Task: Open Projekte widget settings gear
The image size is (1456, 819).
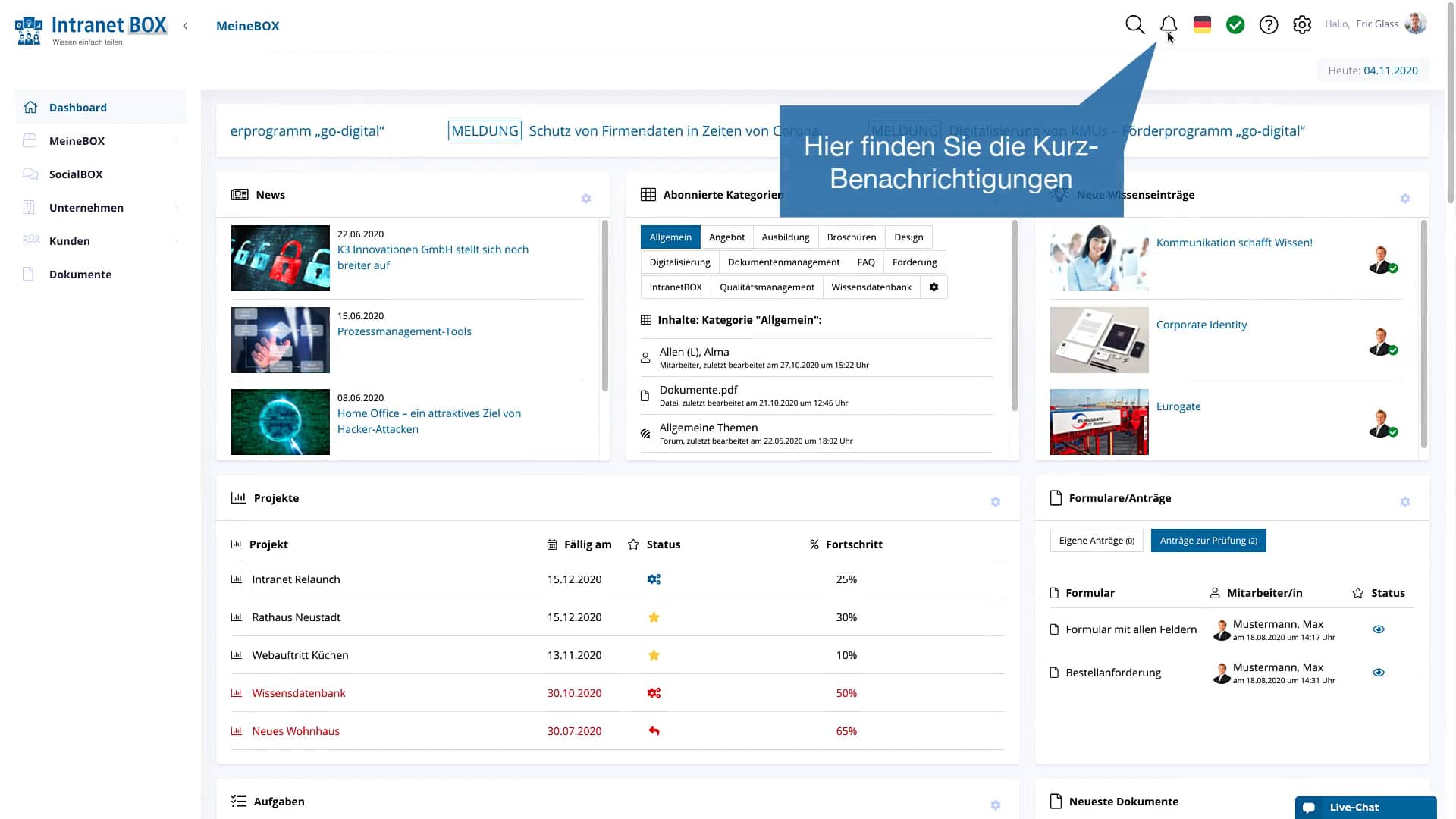Action: (995, 501)
